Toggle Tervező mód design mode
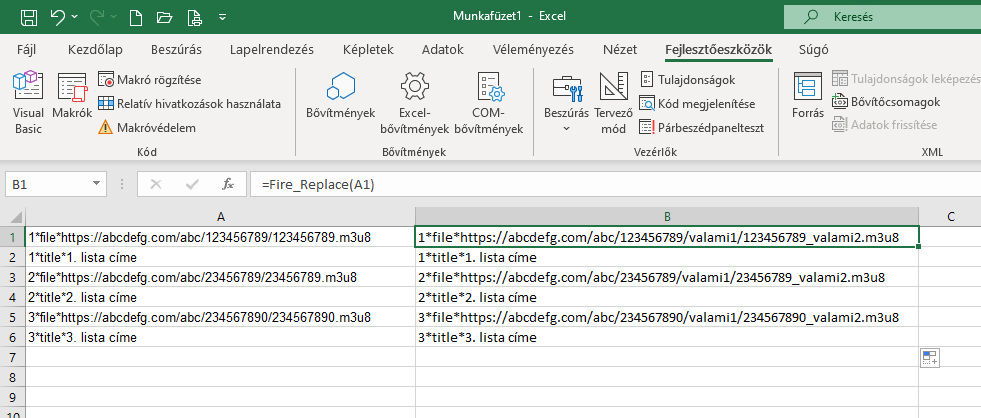 [612, 103]
